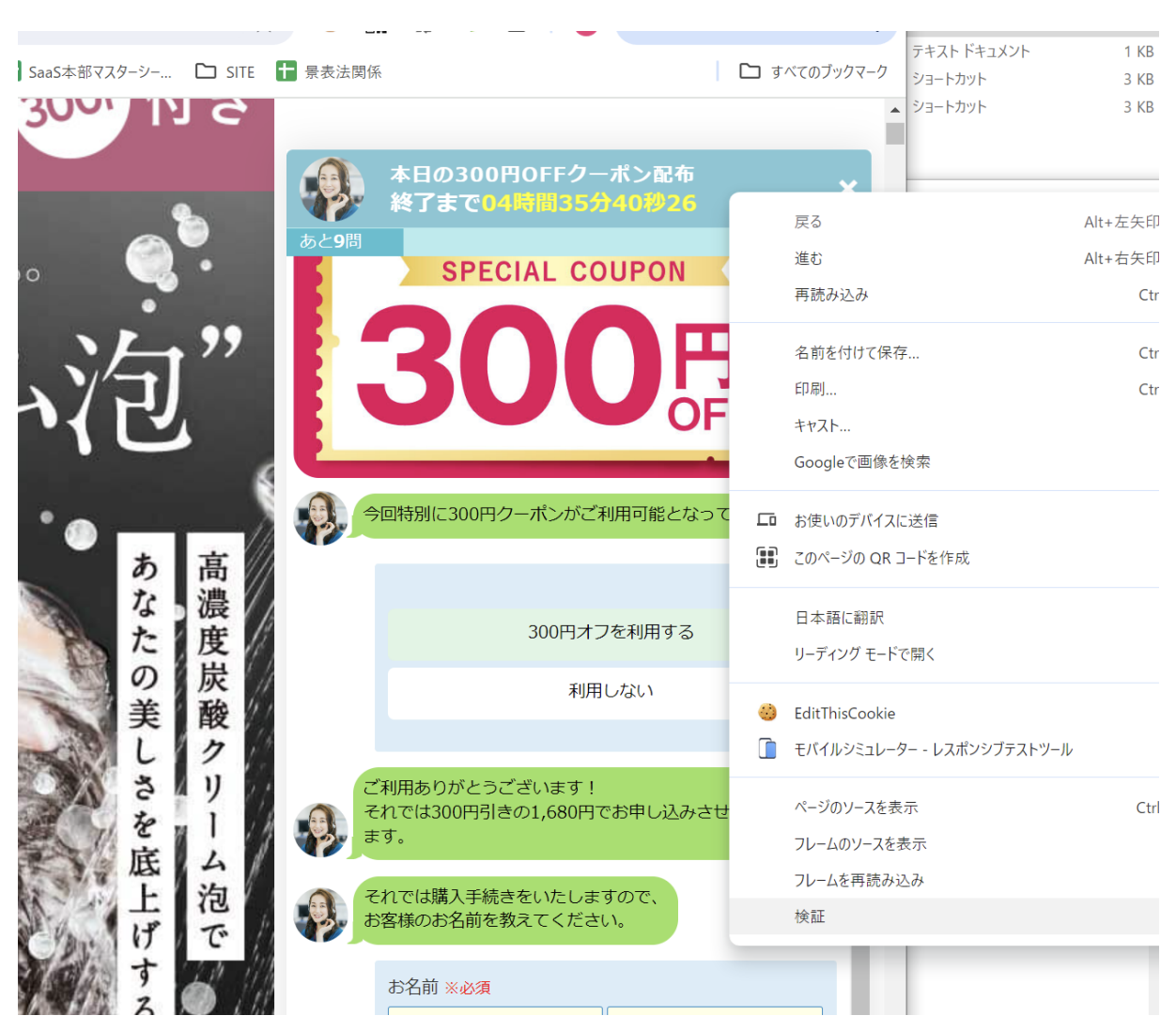Click the send-to-device icon in context menu
This screenshot has width=1176, height=1031.
coord(767,519)
